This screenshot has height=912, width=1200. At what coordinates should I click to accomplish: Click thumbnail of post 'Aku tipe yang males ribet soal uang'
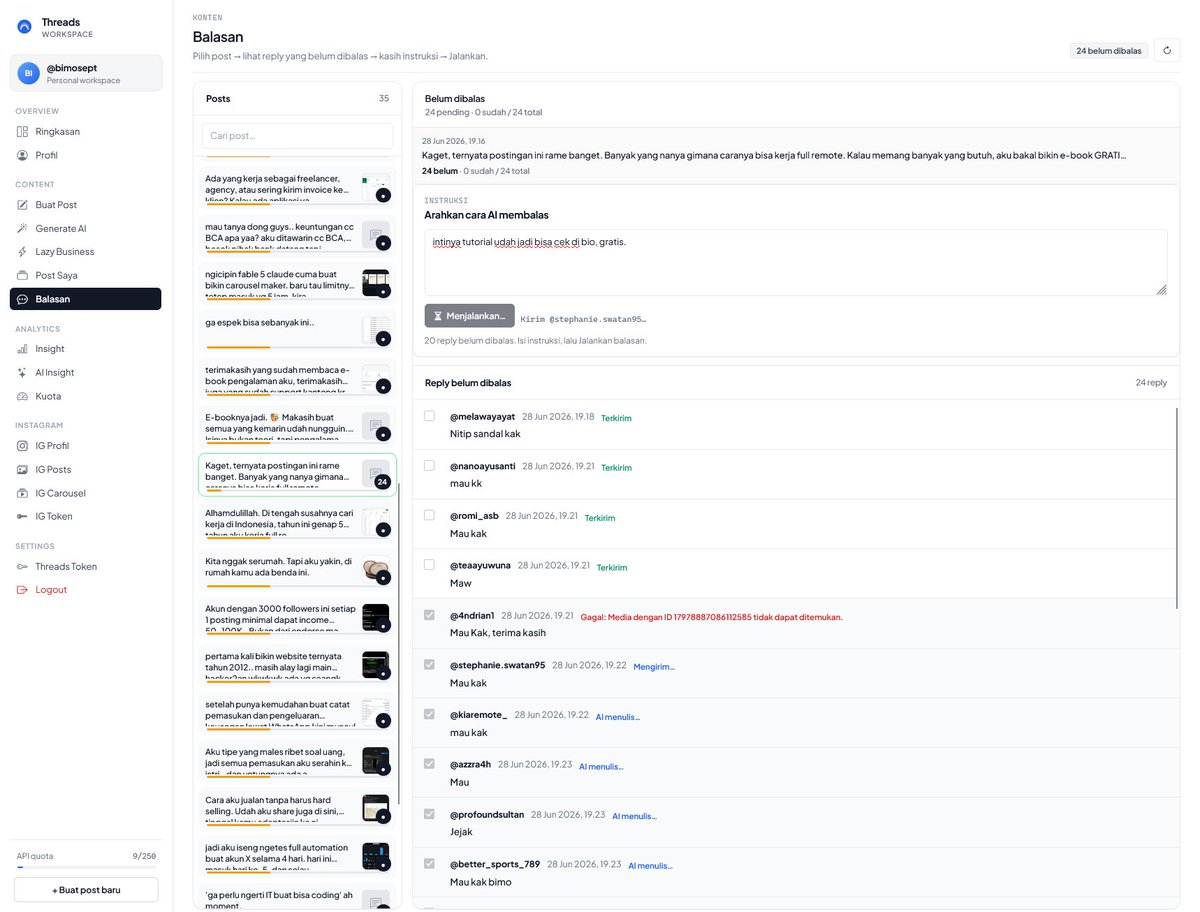pyautogui.click(x=376, y=761)
